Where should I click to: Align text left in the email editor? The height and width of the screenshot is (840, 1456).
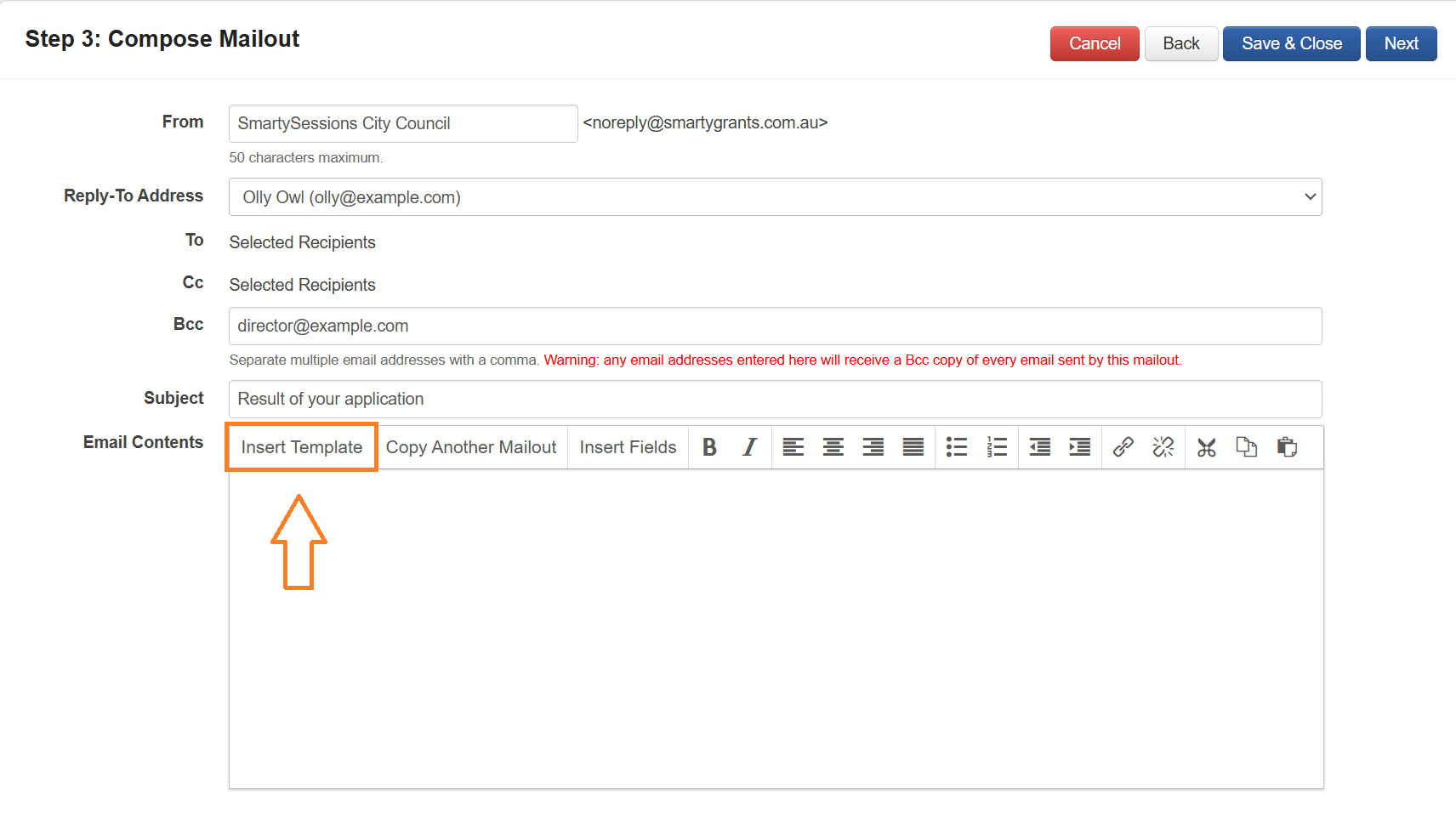click(793, 447)
